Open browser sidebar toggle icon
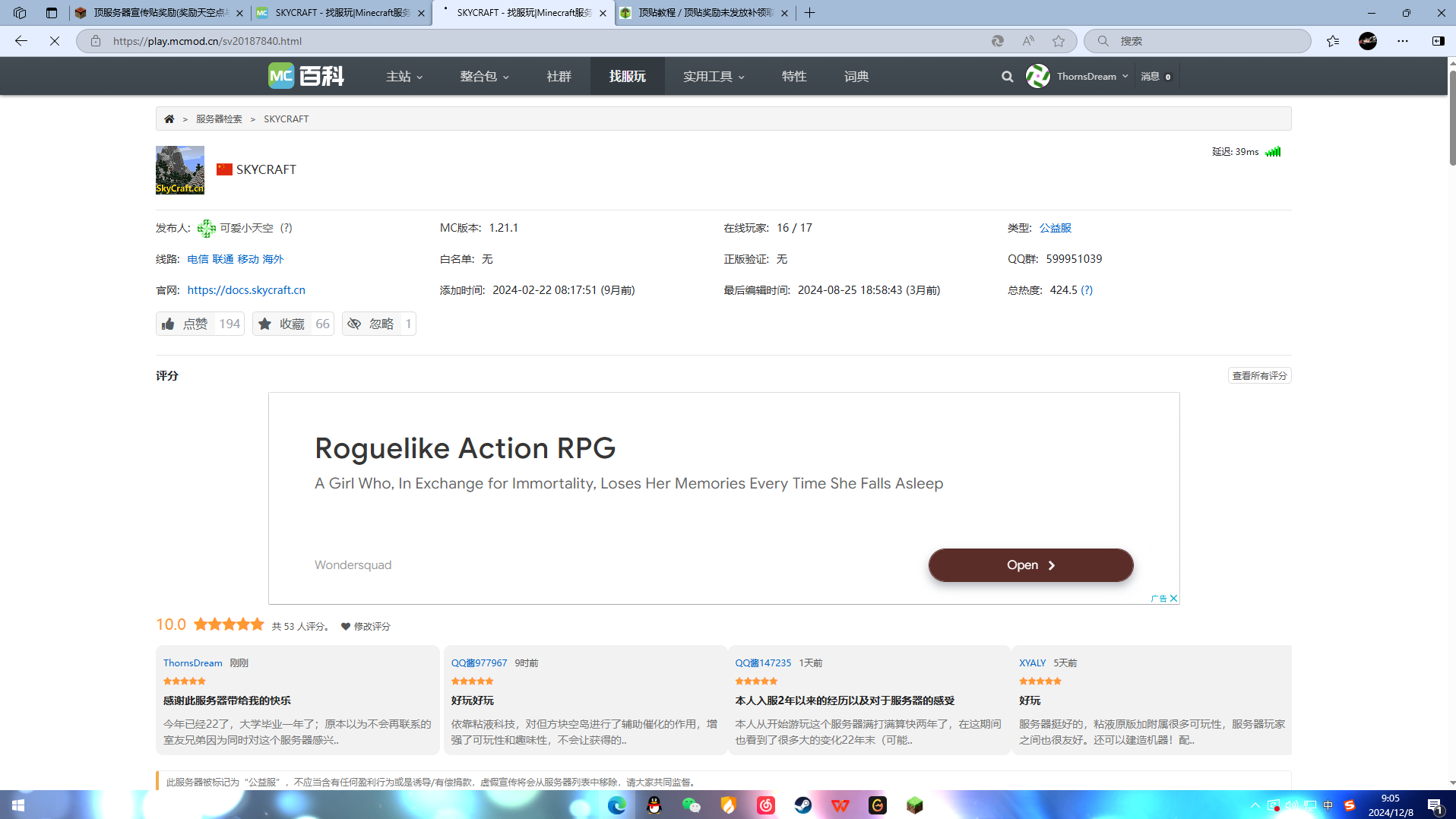This screenshot has height=819, width=1456. click(1438, 41)
